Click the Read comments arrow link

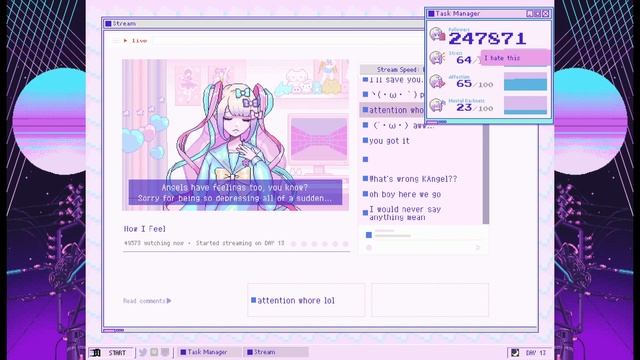point(147,301)
